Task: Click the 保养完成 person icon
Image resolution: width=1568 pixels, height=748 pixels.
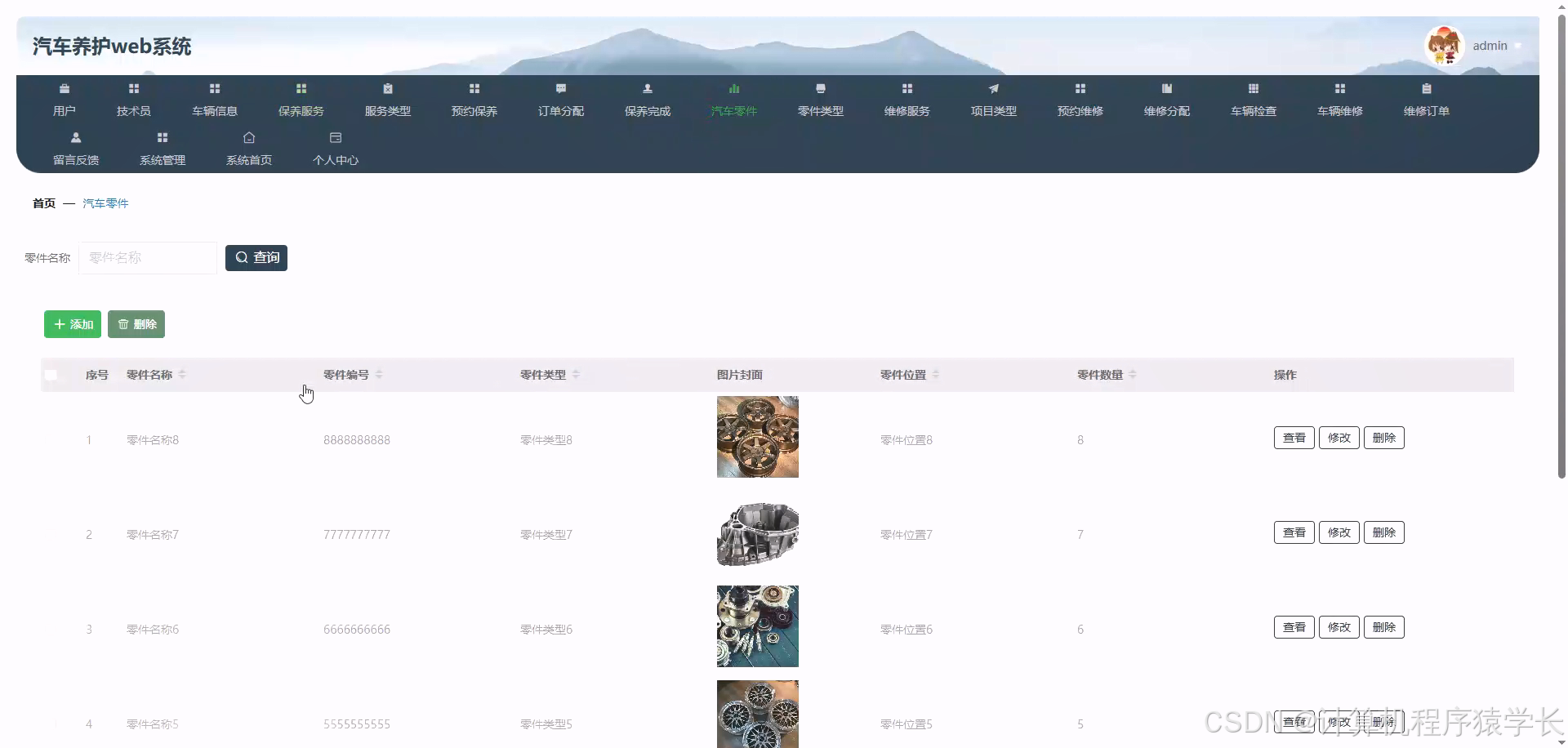Action: coord(648,88)
